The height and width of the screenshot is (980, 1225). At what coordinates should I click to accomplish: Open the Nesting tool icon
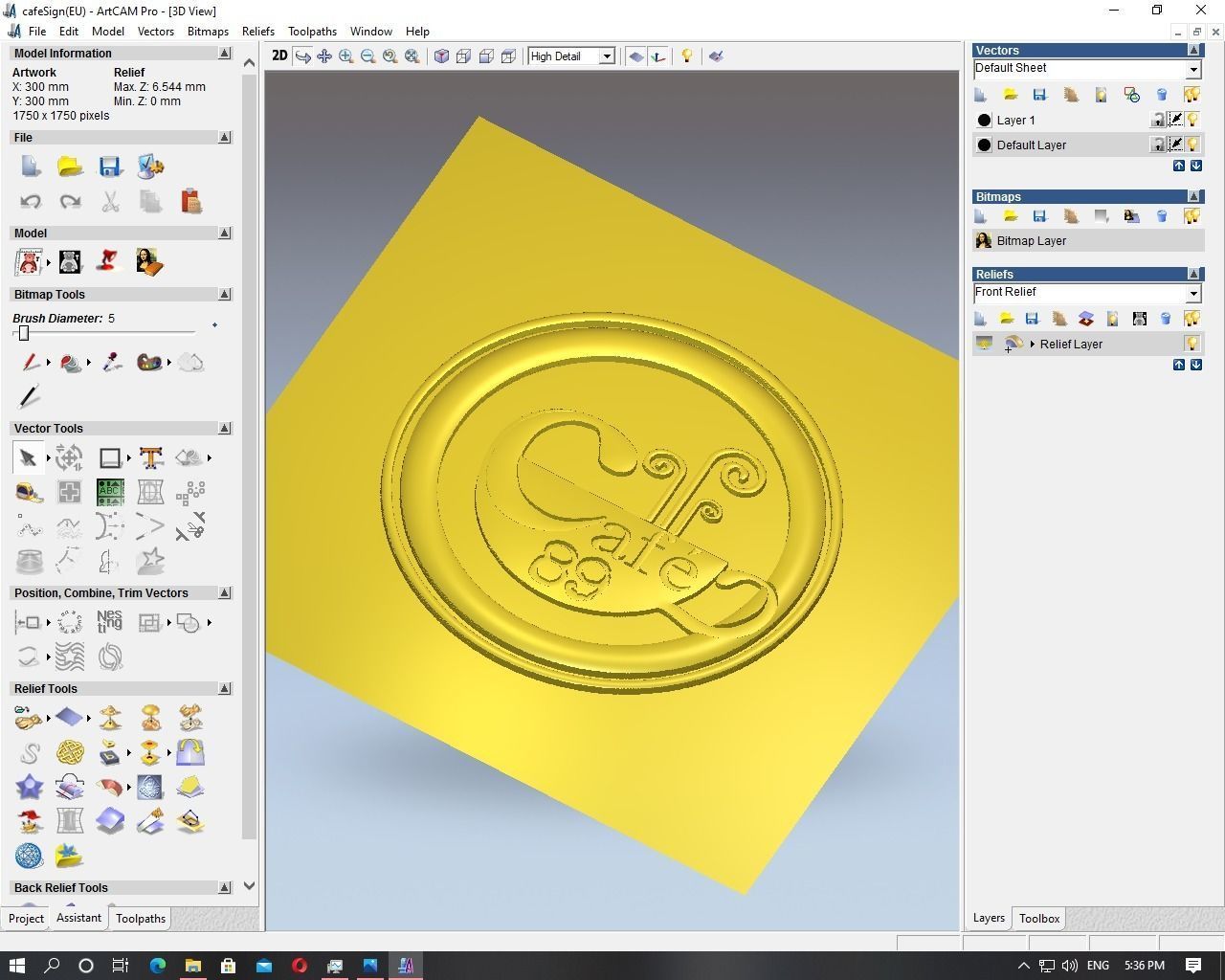[110, 622]
